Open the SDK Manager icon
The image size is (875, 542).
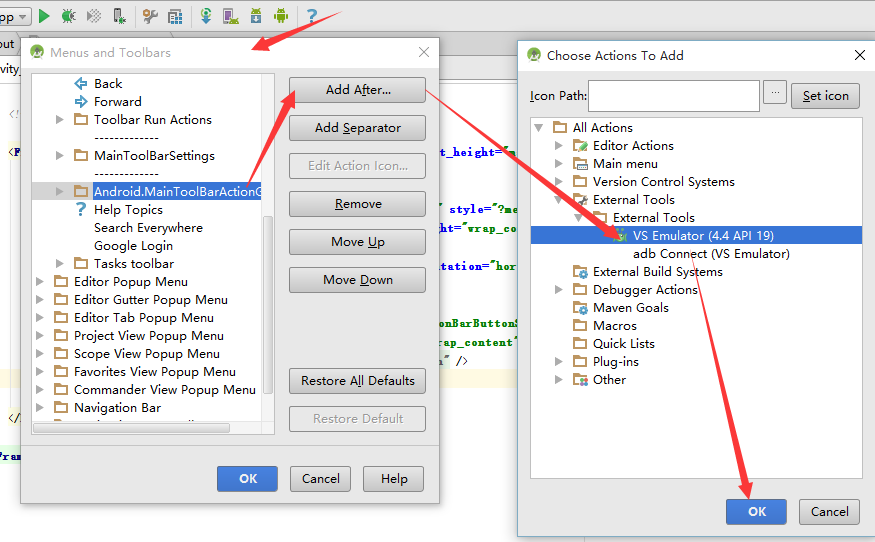click(x=256, y=16)
